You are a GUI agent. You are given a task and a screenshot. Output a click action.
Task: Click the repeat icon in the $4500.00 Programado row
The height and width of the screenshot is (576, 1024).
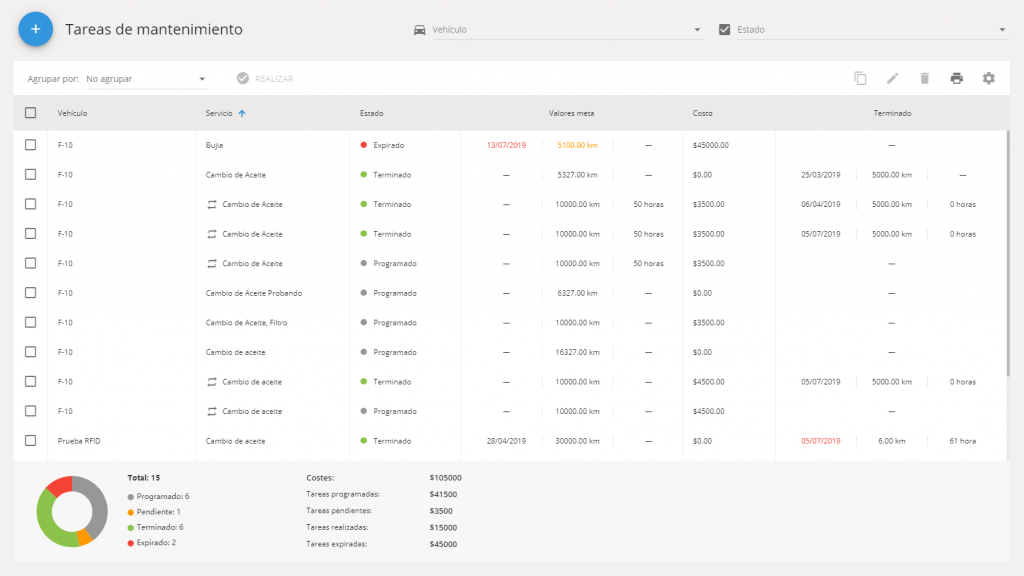(212, 411)
